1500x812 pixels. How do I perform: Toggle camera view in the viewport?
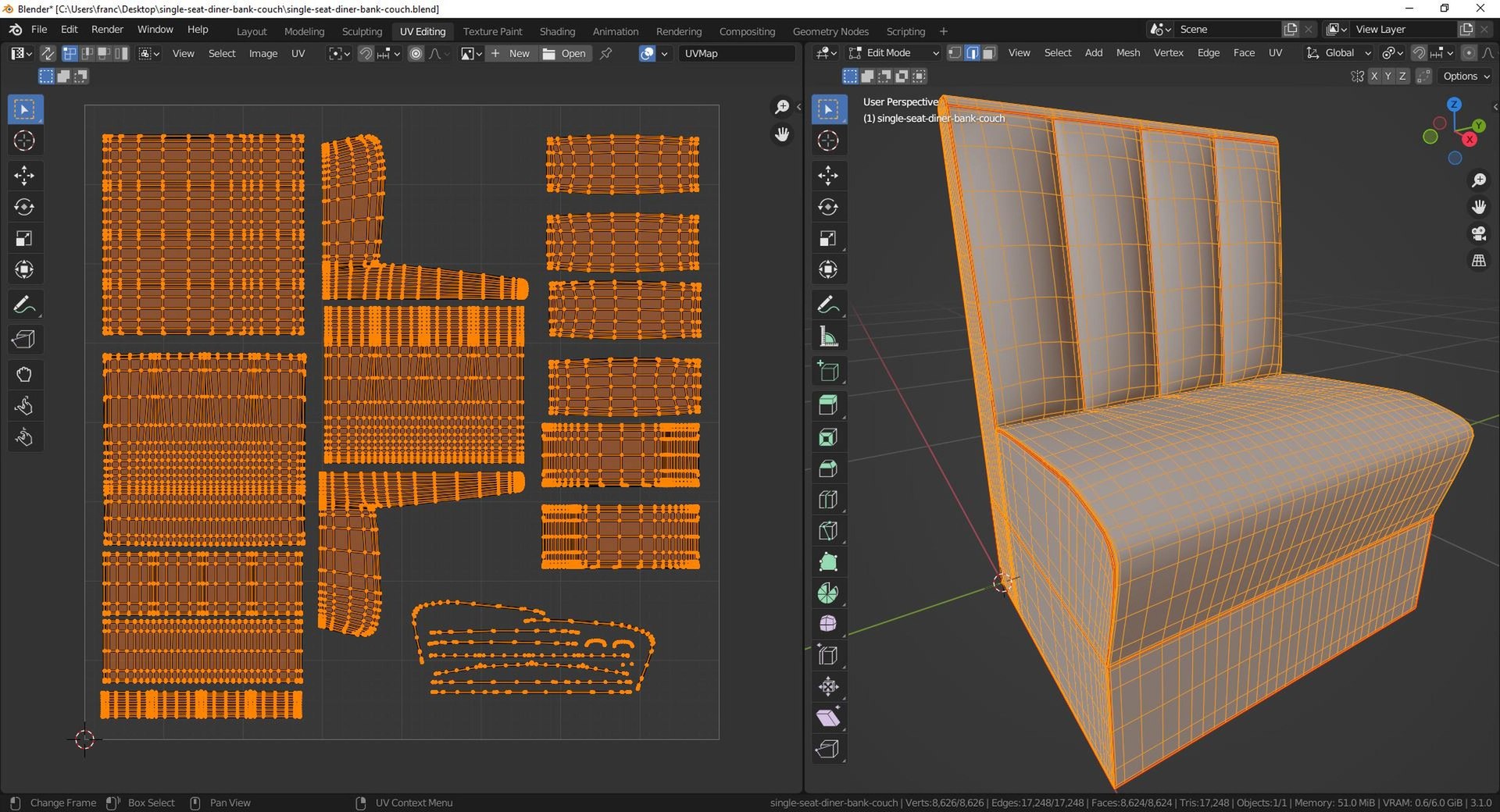click(x=1478, y=233)
